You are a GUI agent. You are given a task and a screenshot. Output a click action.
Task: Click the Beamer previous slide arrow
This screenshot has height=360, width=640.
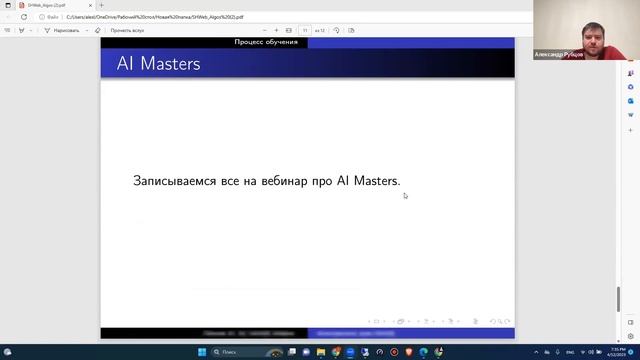[369, 322]
